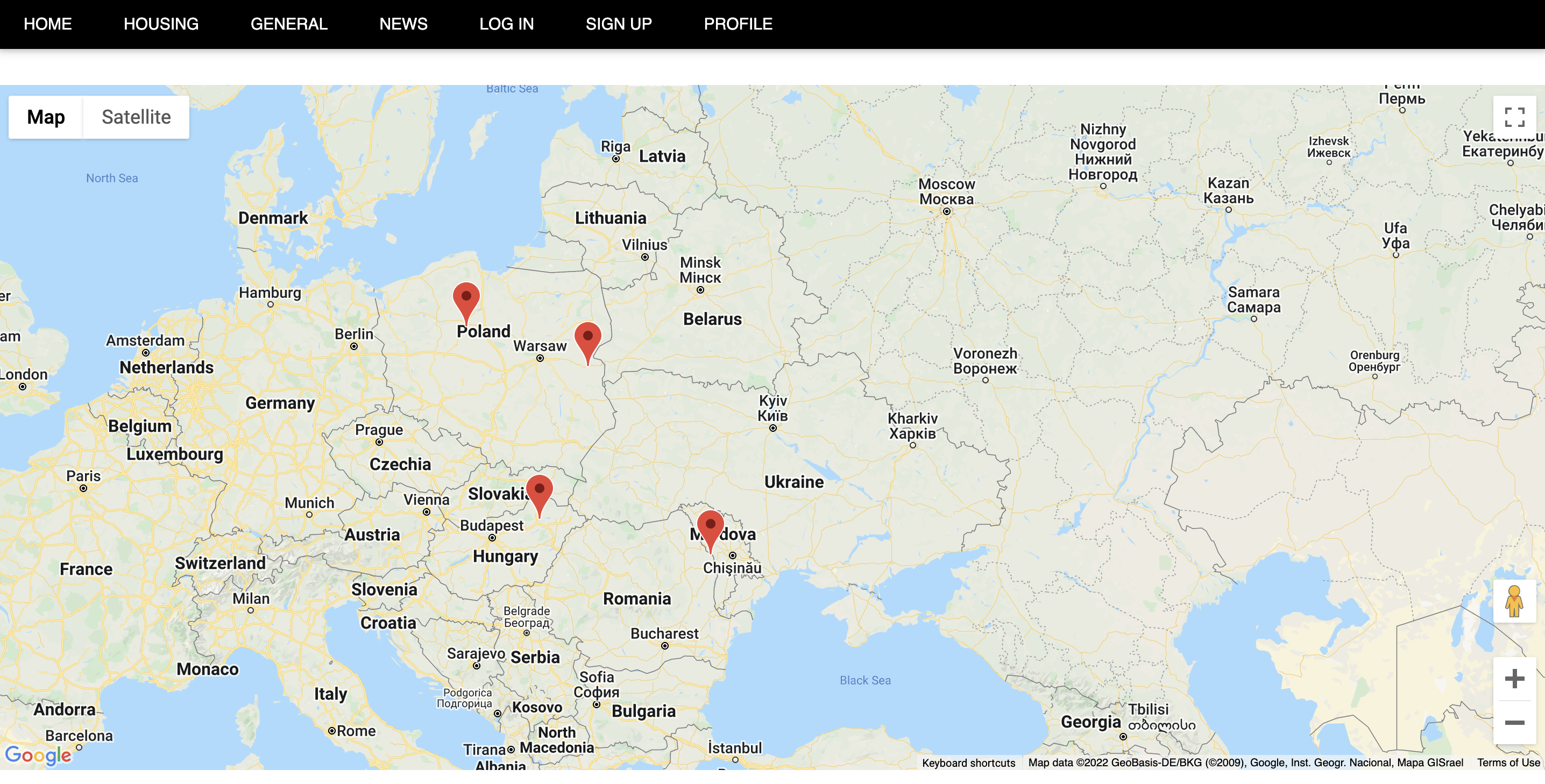The height and width of the screenshot is (784, 1545).
Task: Click the Street View pegman icon
Action: (1514, 601)
